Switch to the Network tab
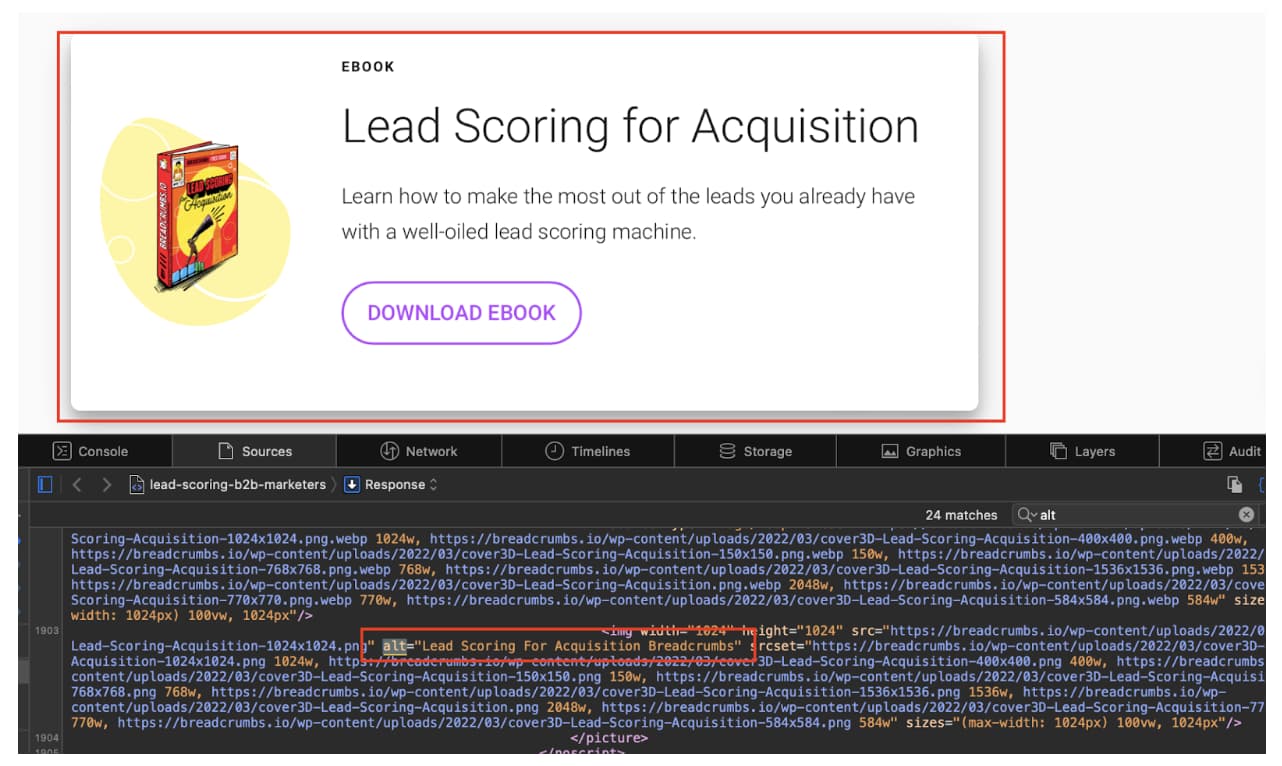Screen dimensions: 1282x766 point(418,451)
